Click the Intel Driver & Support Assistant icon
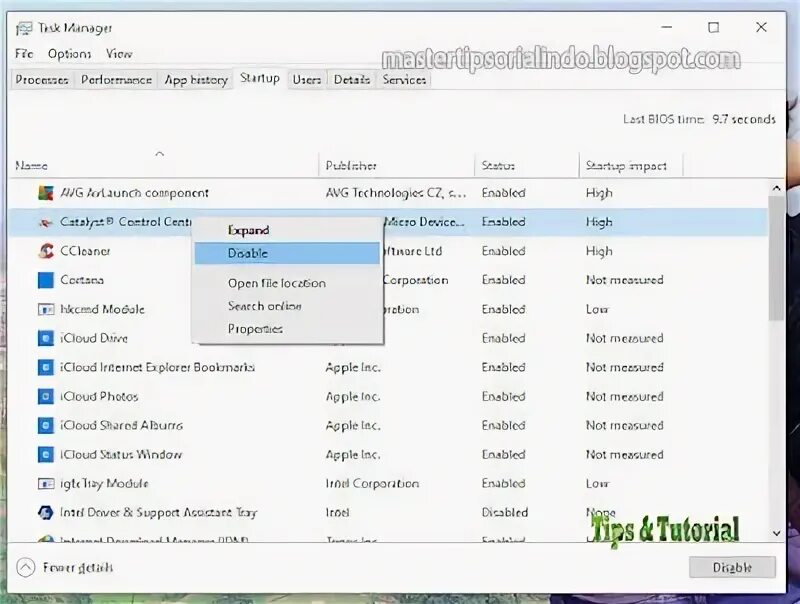800x604 pixels. (x=45, y=512)
